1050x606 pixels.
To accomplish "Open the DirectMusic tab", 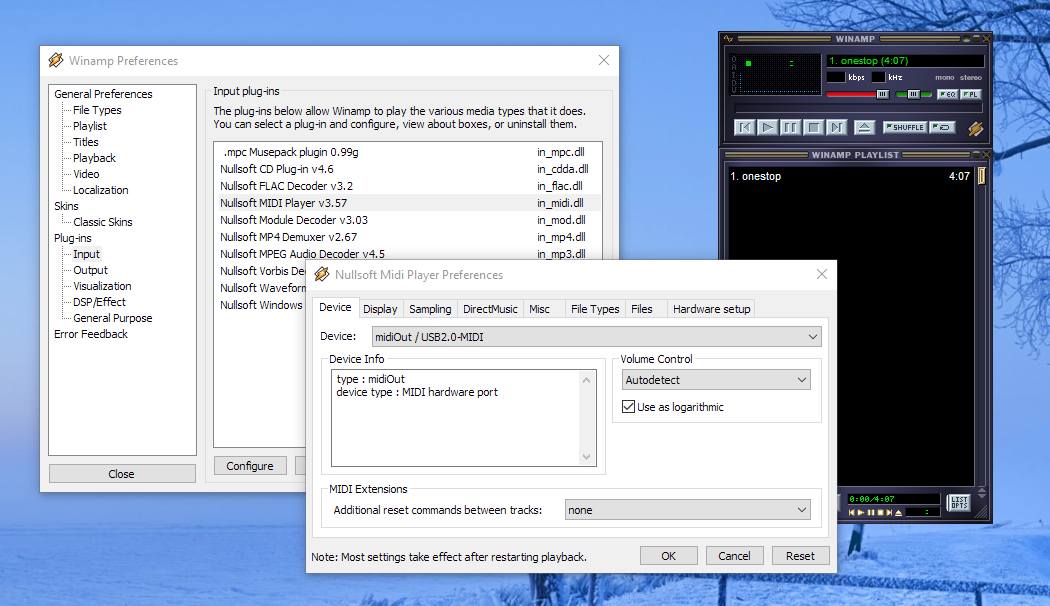I will [x=490, y=309].
